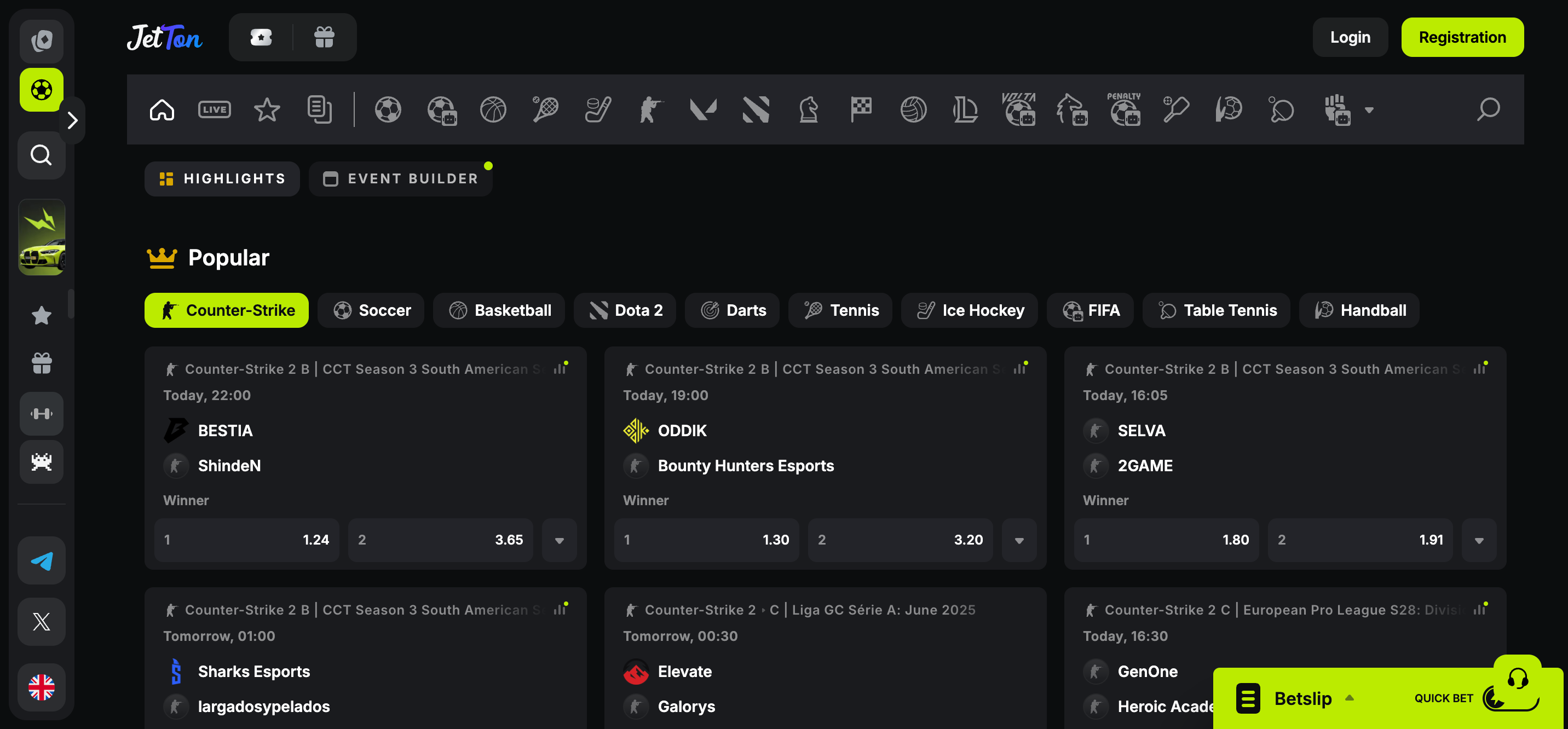Select the checkered racing flag icon

pos(861,110)
